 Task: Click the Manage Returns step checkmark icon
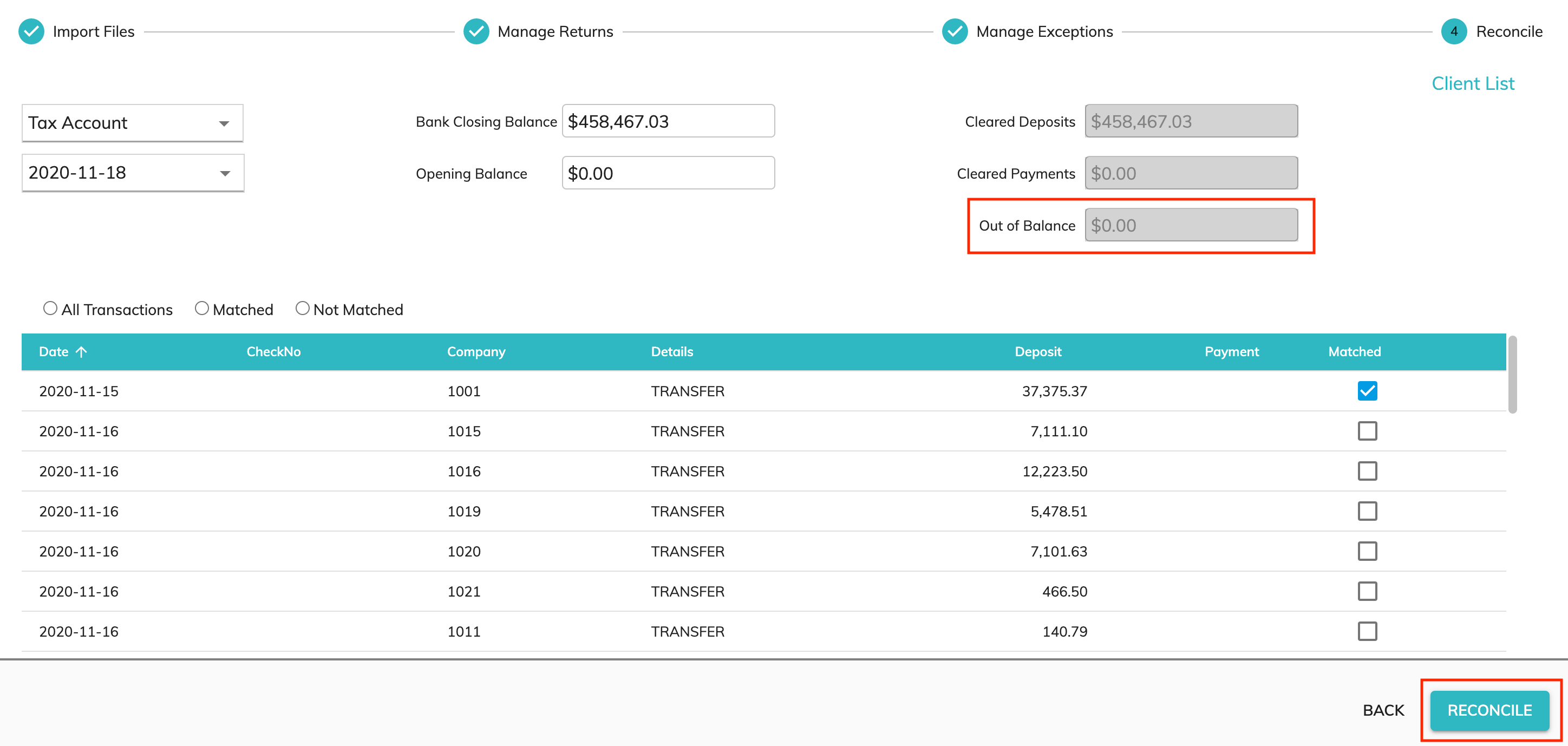(476, 31)
